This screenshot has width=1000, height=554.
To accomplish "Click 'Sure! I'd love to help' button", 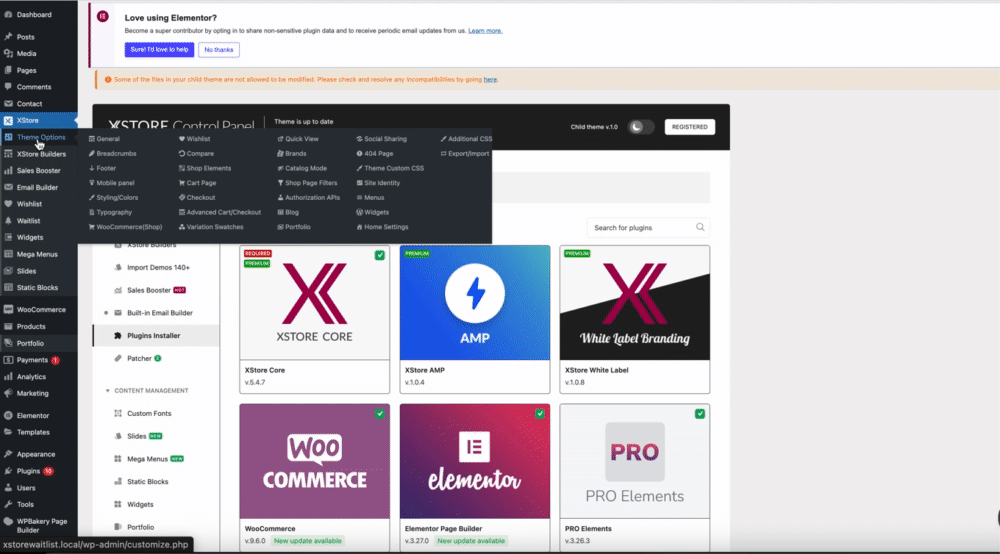I will pos(159,50).
